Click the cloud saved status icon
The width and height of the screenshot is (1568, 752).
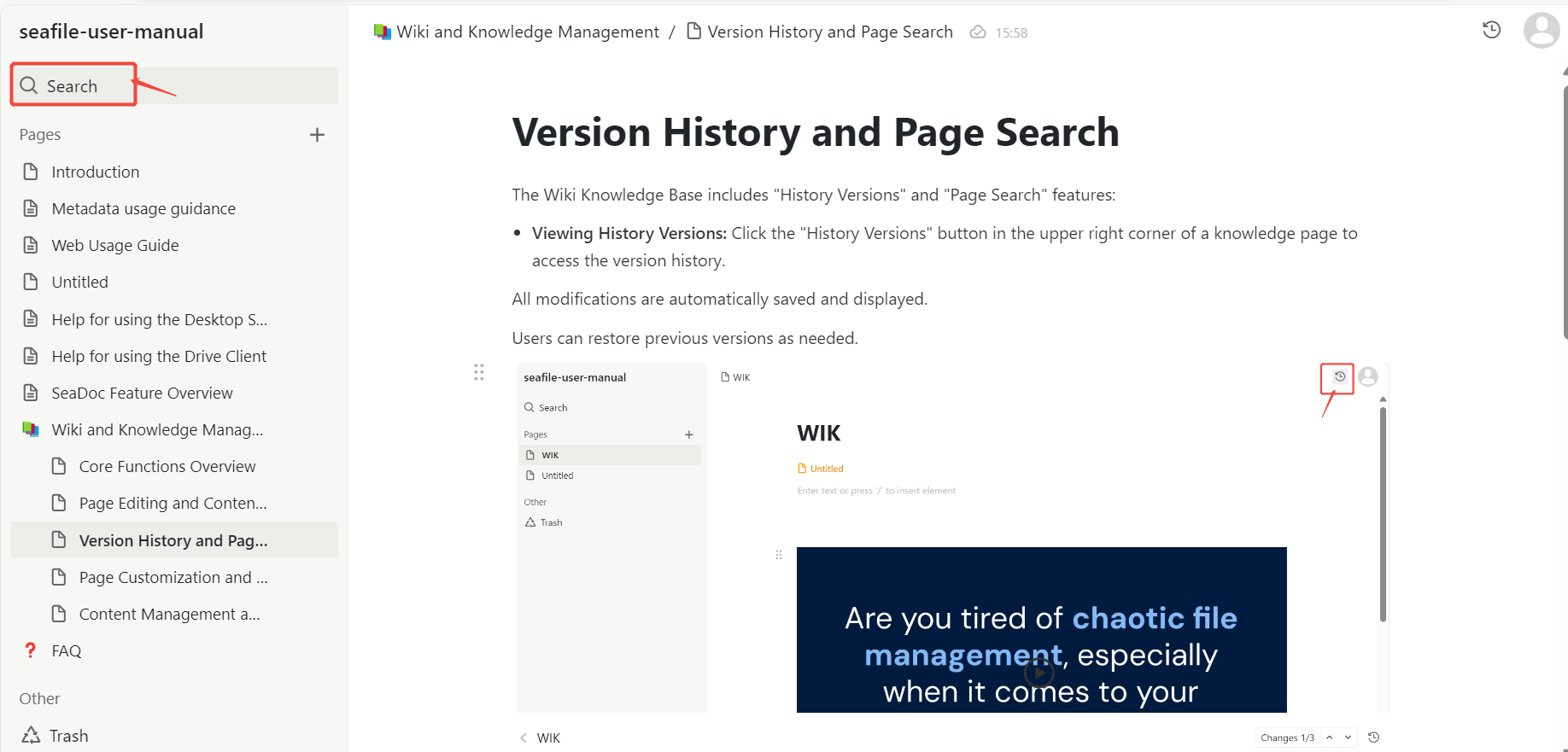(x=978, y=32)
